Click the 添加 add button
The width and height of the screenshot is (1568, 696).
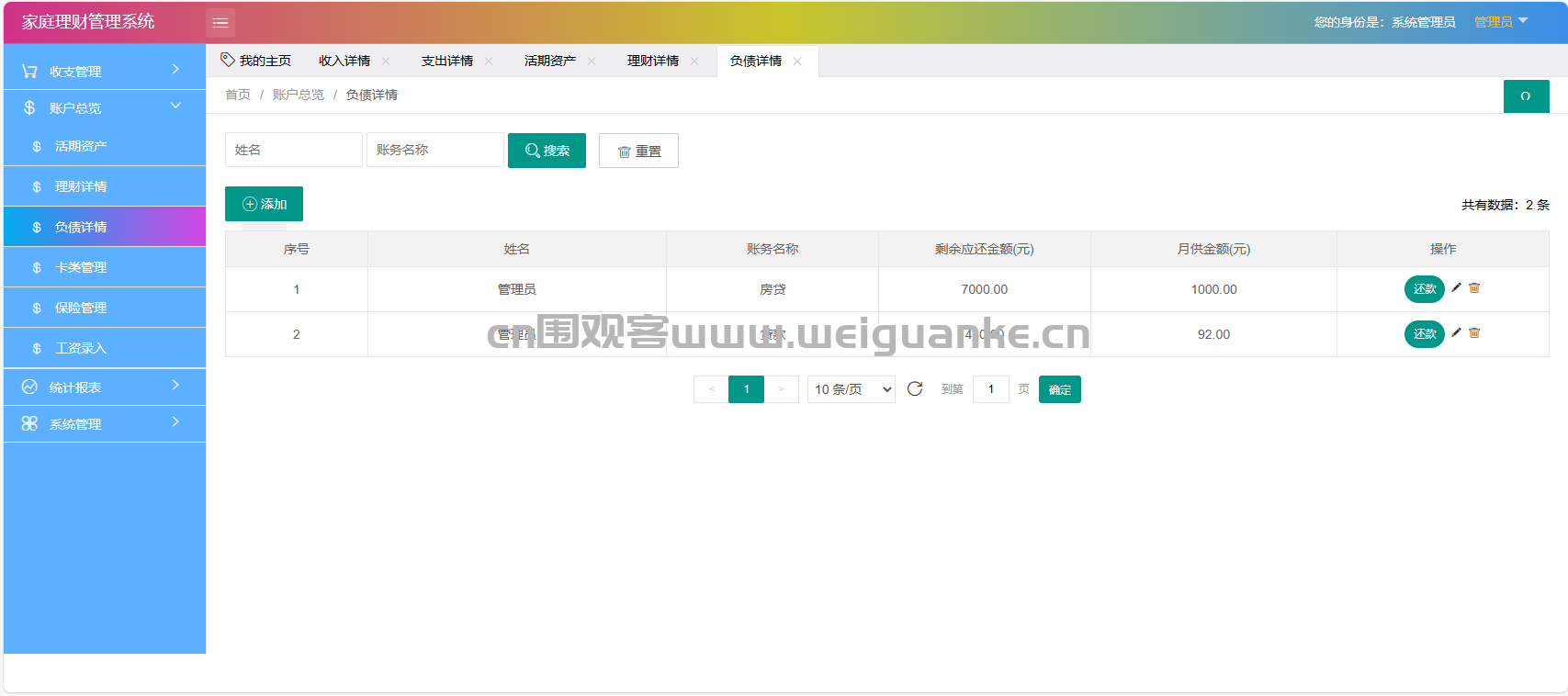point(264,204)
